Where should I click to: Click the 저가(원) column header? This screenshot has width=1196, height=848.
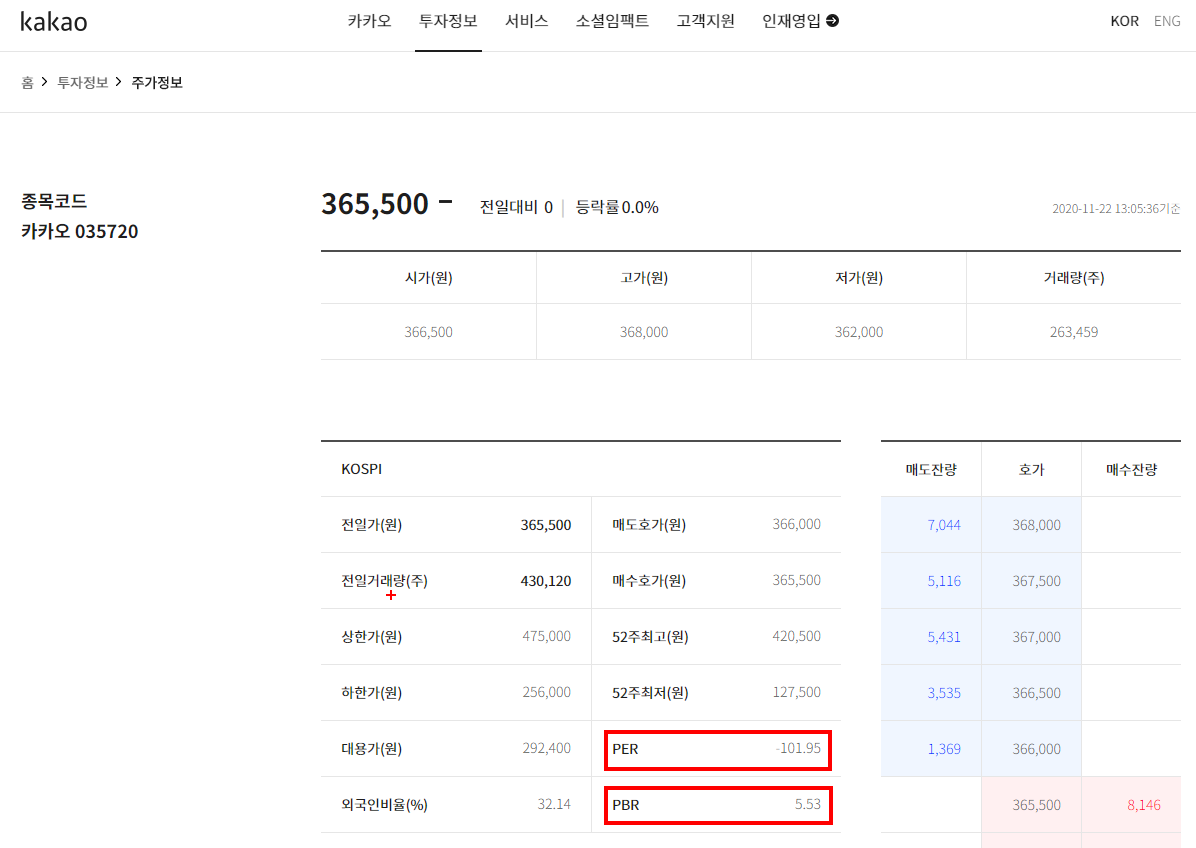(x=859, y=278)
